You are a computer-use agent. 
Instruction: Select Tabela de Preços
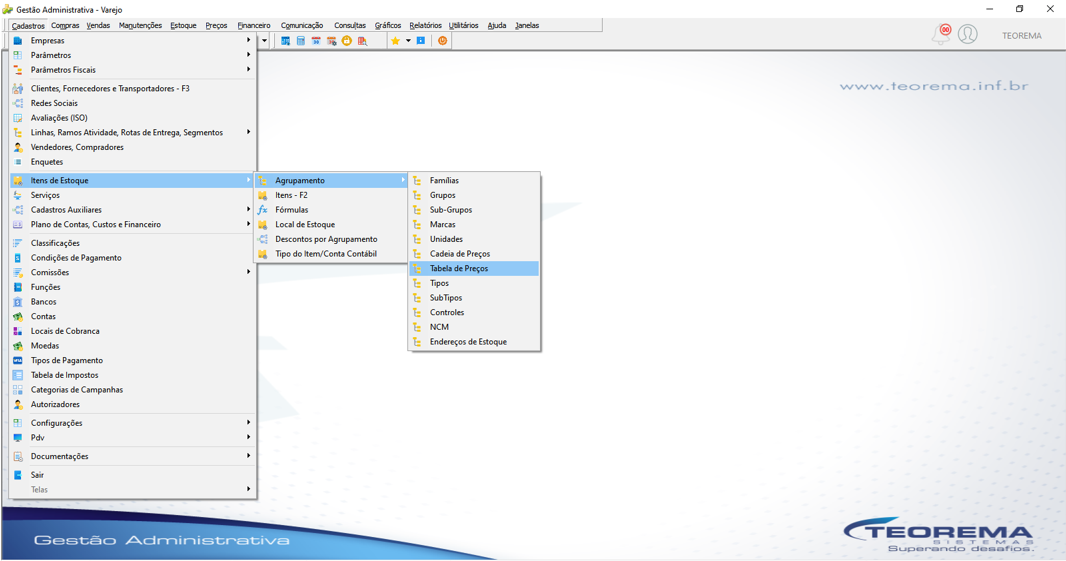(474, 269)
